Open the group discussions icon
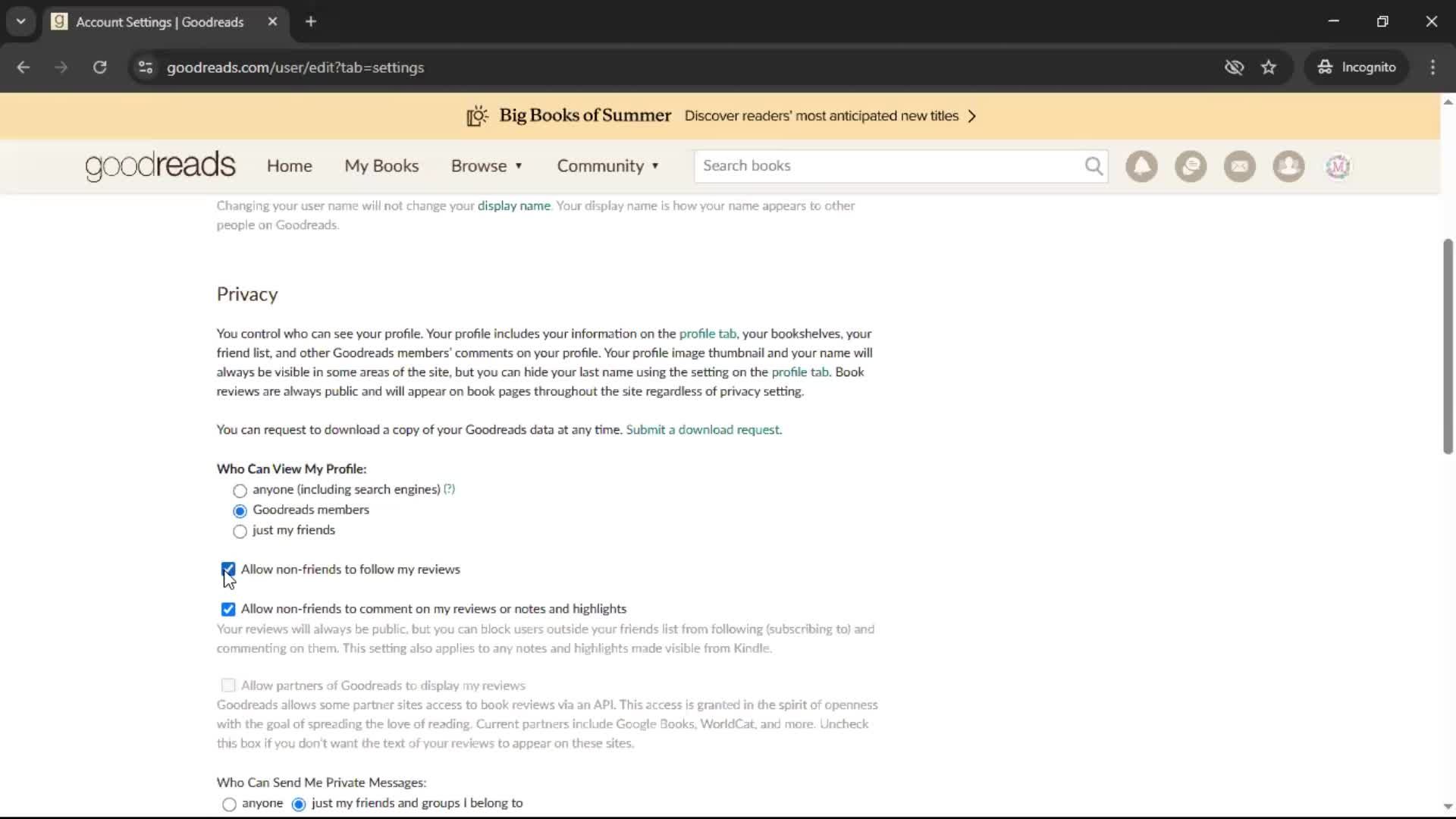 click(x=1191, y=166)
